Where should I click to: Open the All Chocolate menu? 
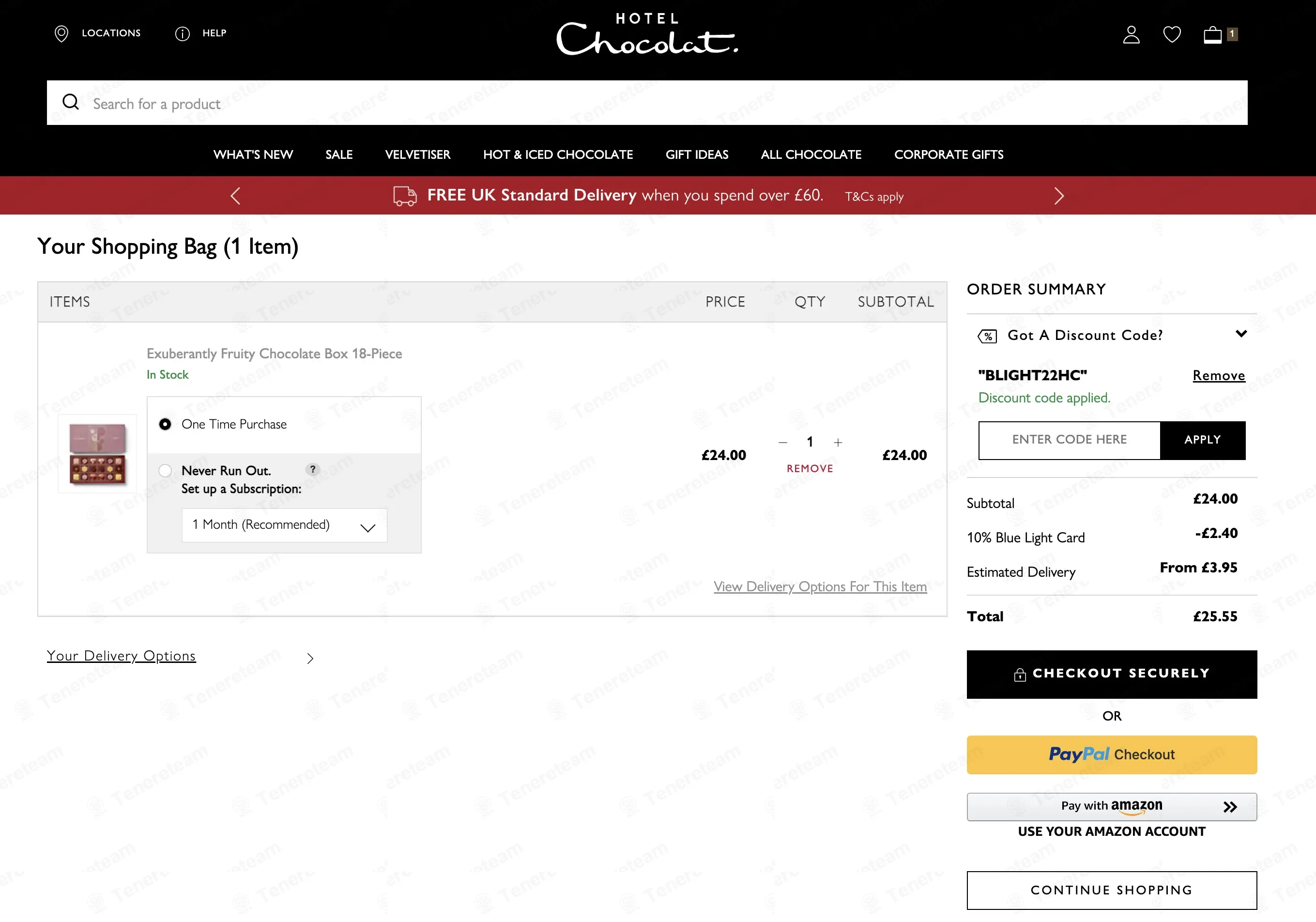point(811,155)
